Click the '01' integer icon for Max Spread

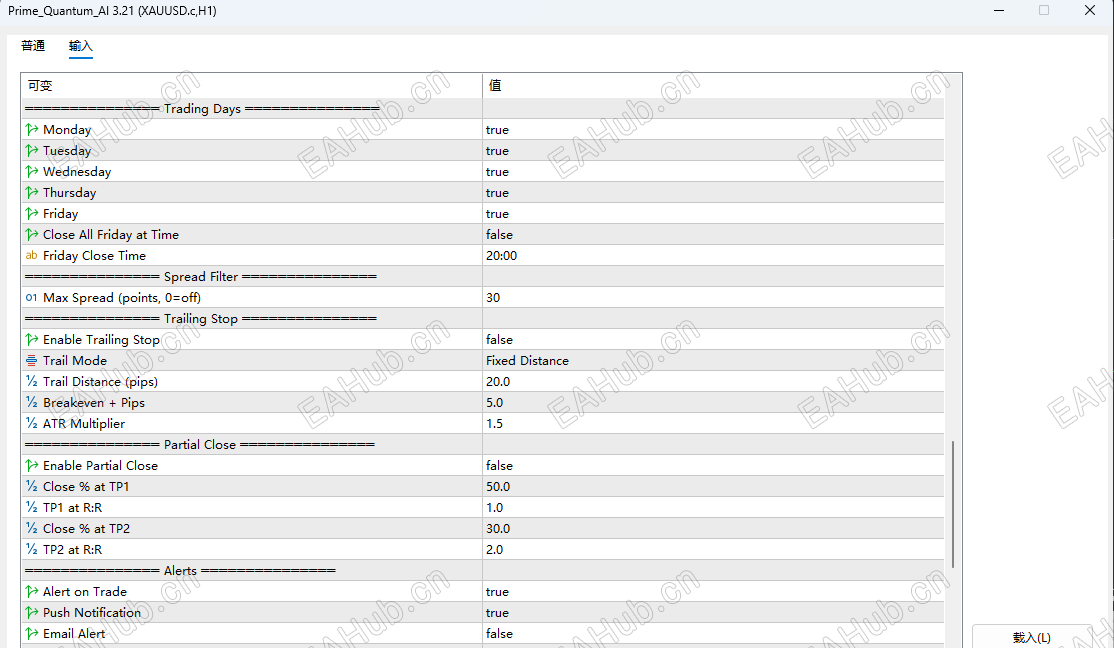coord(31,298)
